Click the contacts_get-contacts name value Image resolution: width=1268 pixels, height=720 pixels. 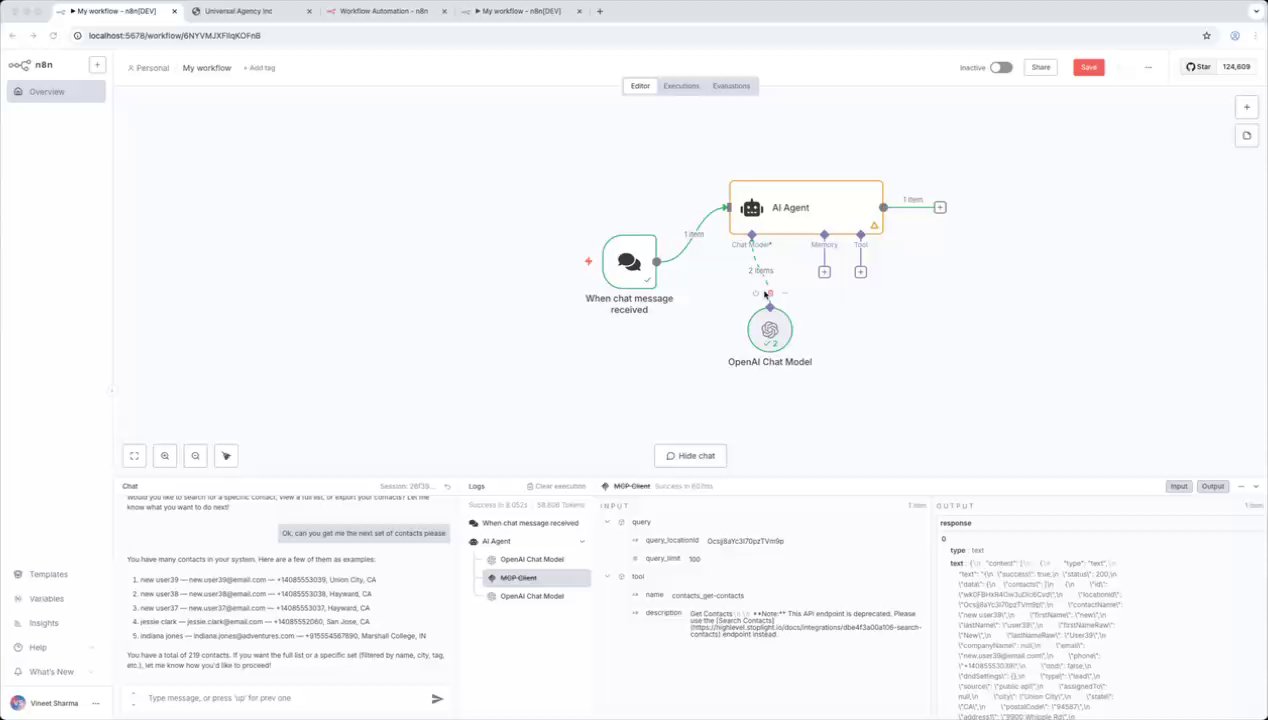(707, 595)
